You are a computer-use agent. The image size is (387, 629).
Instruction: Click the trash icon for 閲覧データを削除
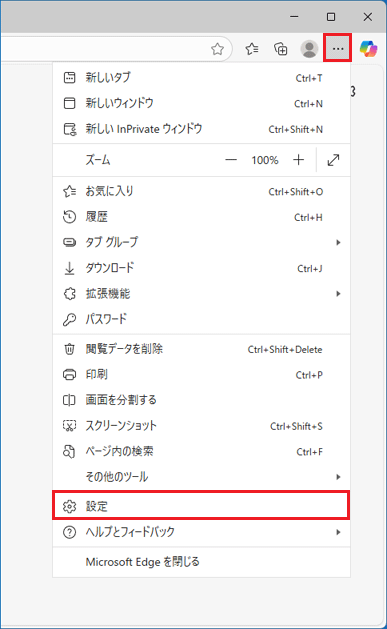[69, 349]
